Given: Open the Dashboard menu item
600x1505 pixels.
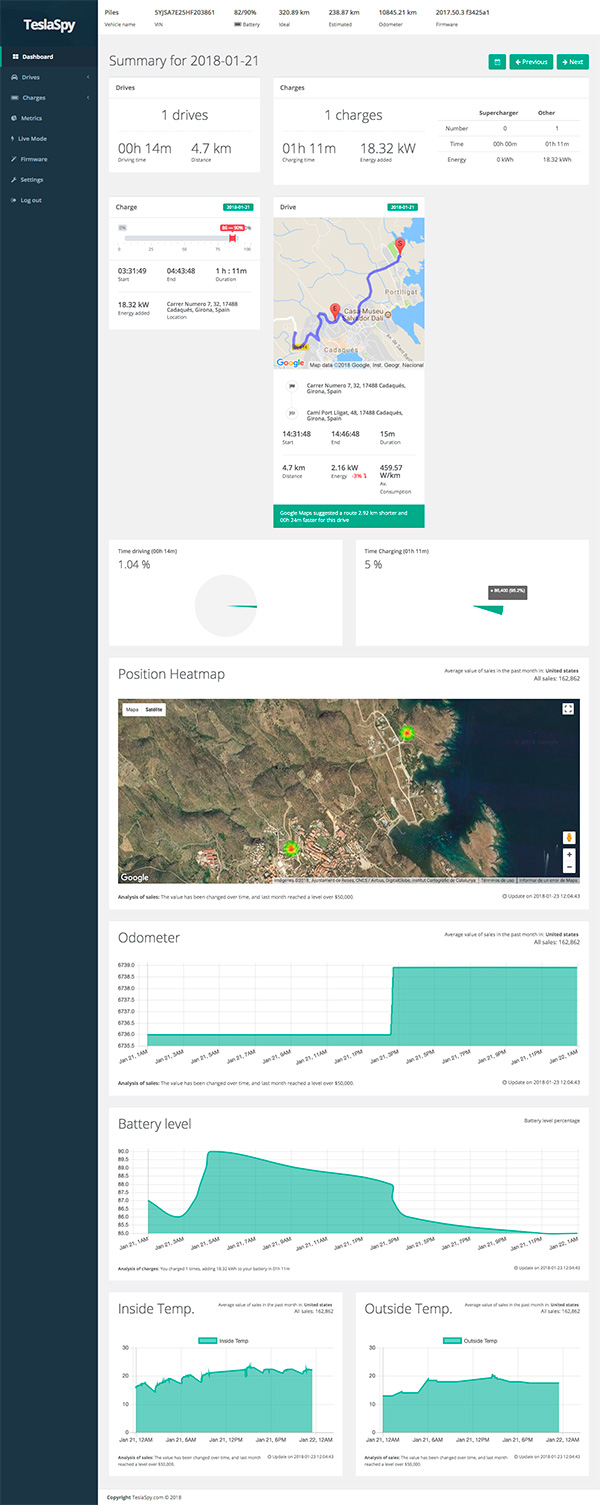Looking at the screenshot, I should 50,57.
